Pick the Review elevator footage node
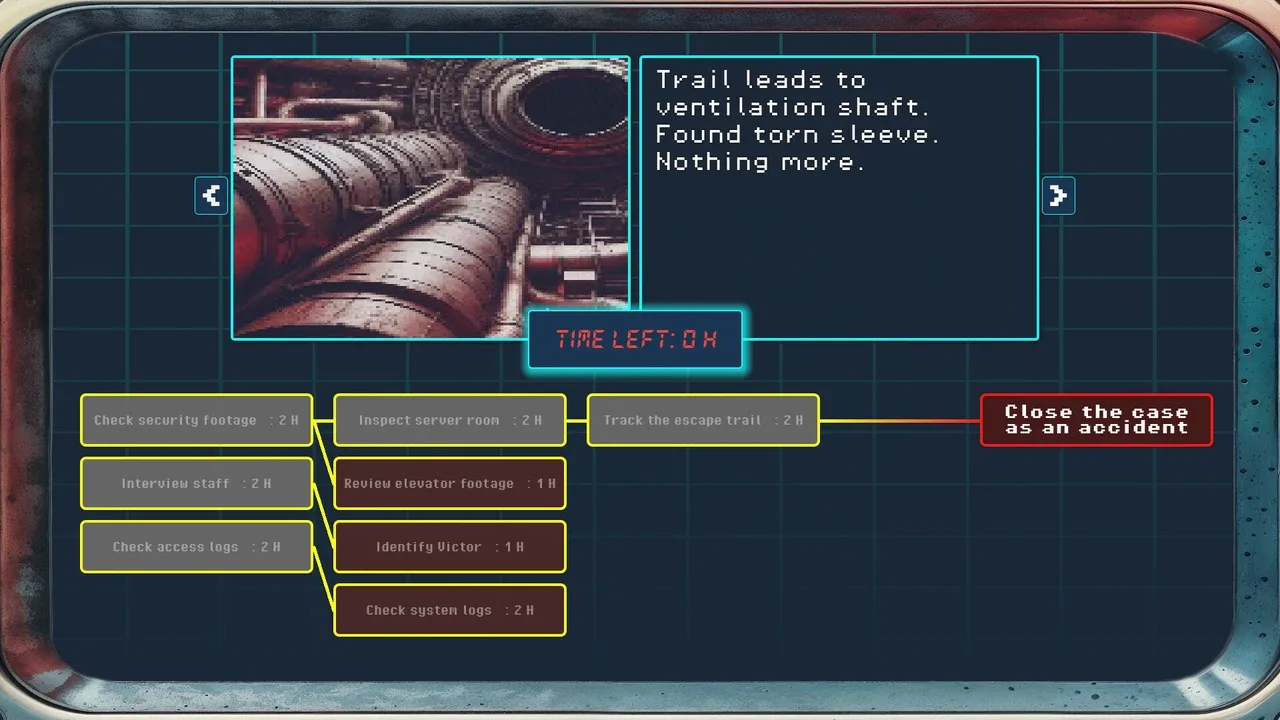The width and height of the screenshot is (1280, 720). [449, 484]
